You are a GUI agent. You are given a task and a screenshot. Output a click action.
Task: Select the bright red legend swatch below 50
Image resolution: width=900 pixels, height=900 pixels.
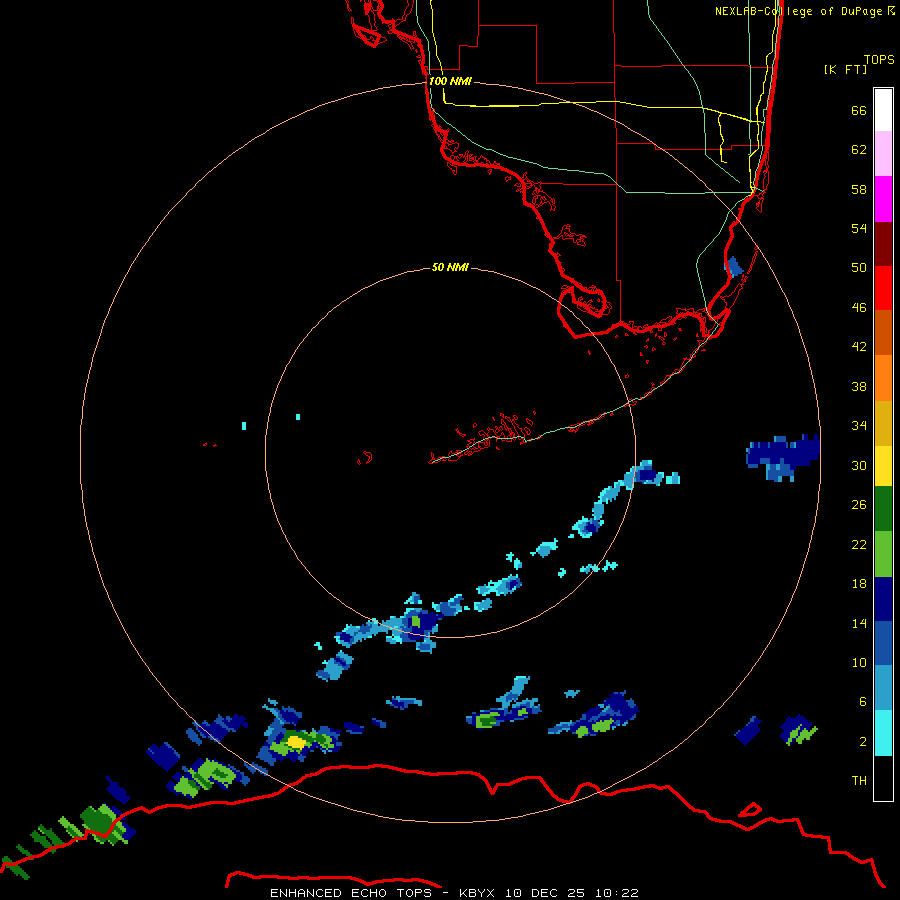(x=883, y=288)
